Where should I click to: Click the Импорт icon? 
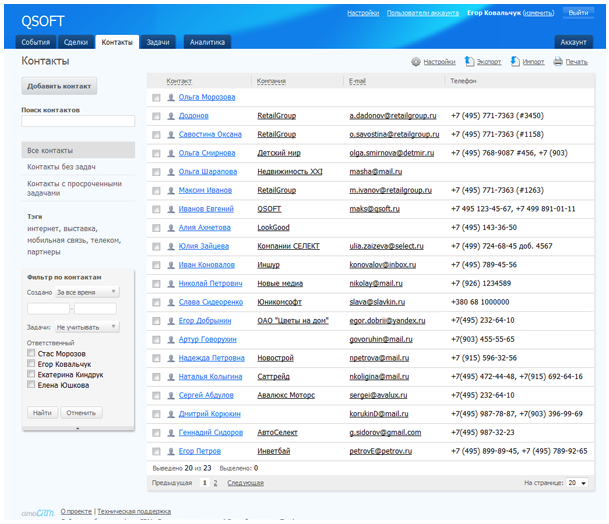pyautogui.click(x=514, y=62)
